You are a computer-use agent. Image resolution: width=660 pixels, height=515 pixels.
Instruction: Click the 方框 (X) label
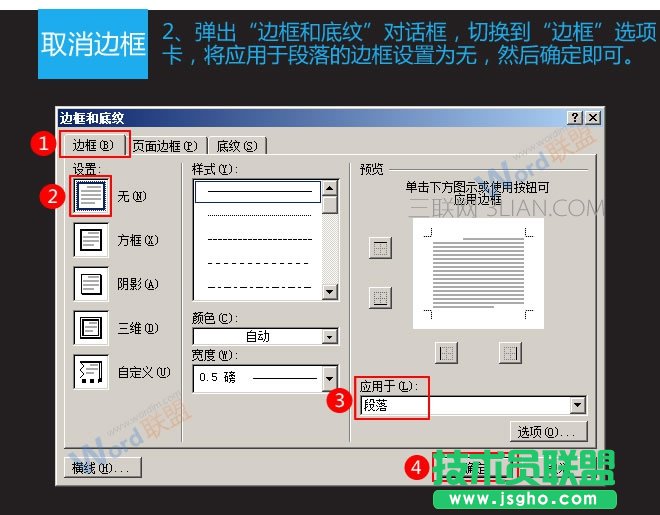point(138,240)
